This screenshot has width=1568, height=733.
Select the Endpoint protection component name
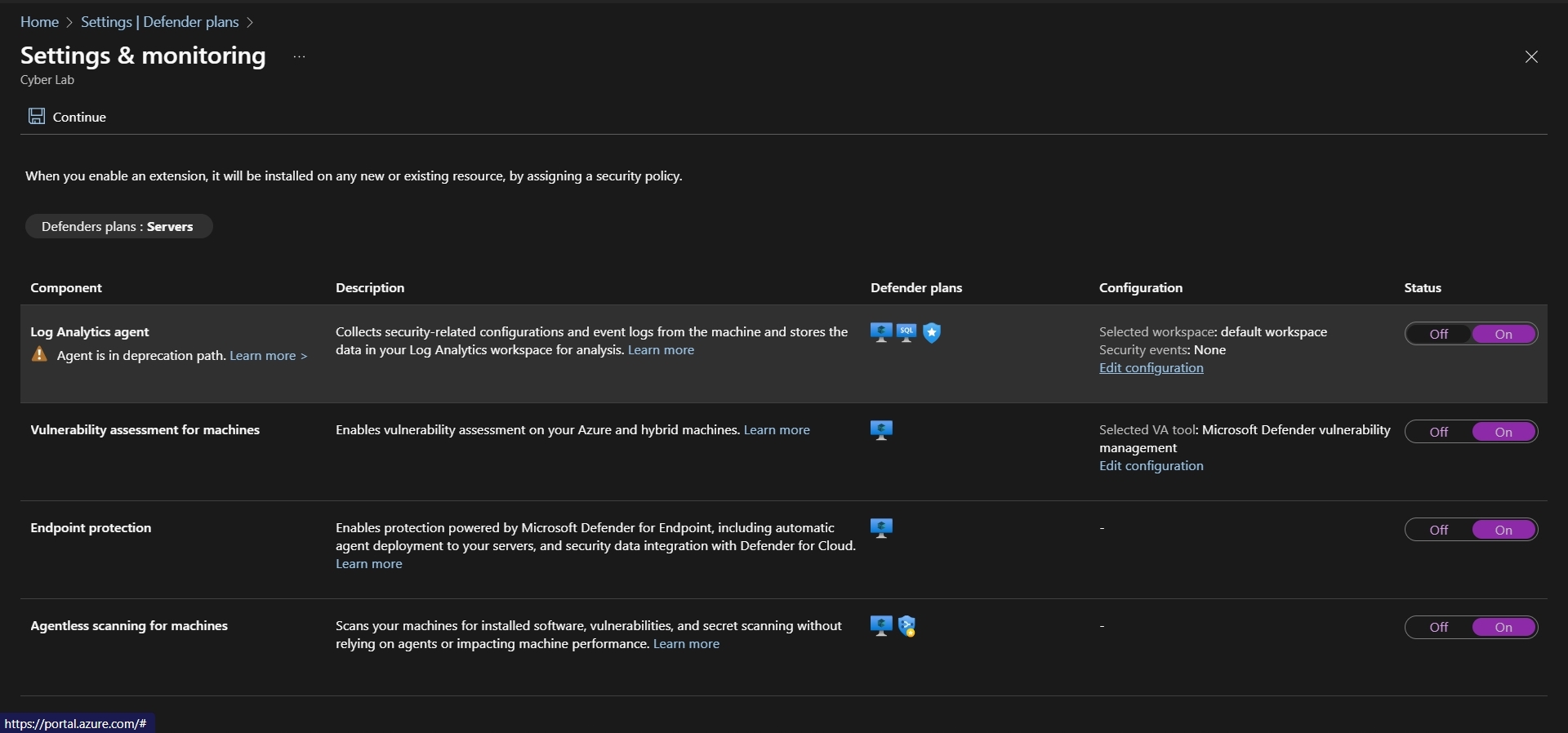(91, 527)
